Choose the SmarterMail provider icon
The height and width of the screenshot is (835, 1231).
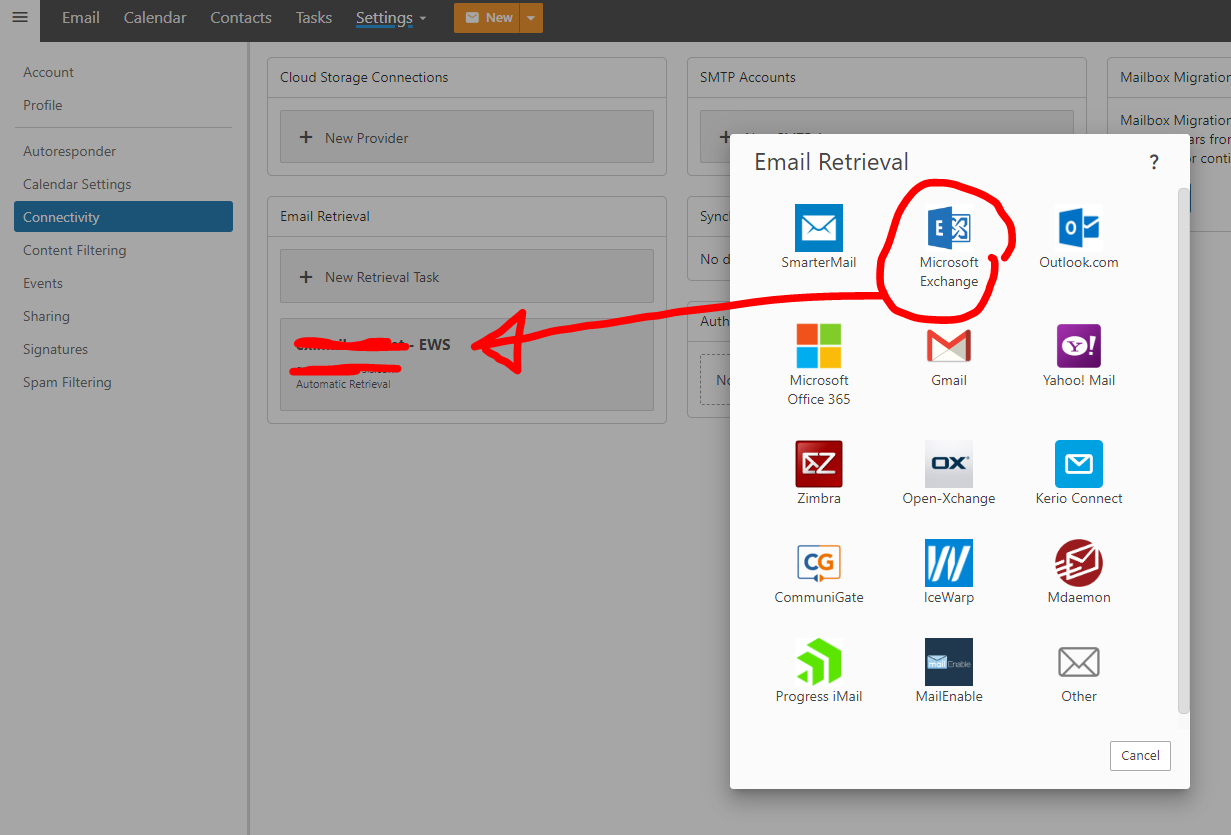(x=819, y=228)
